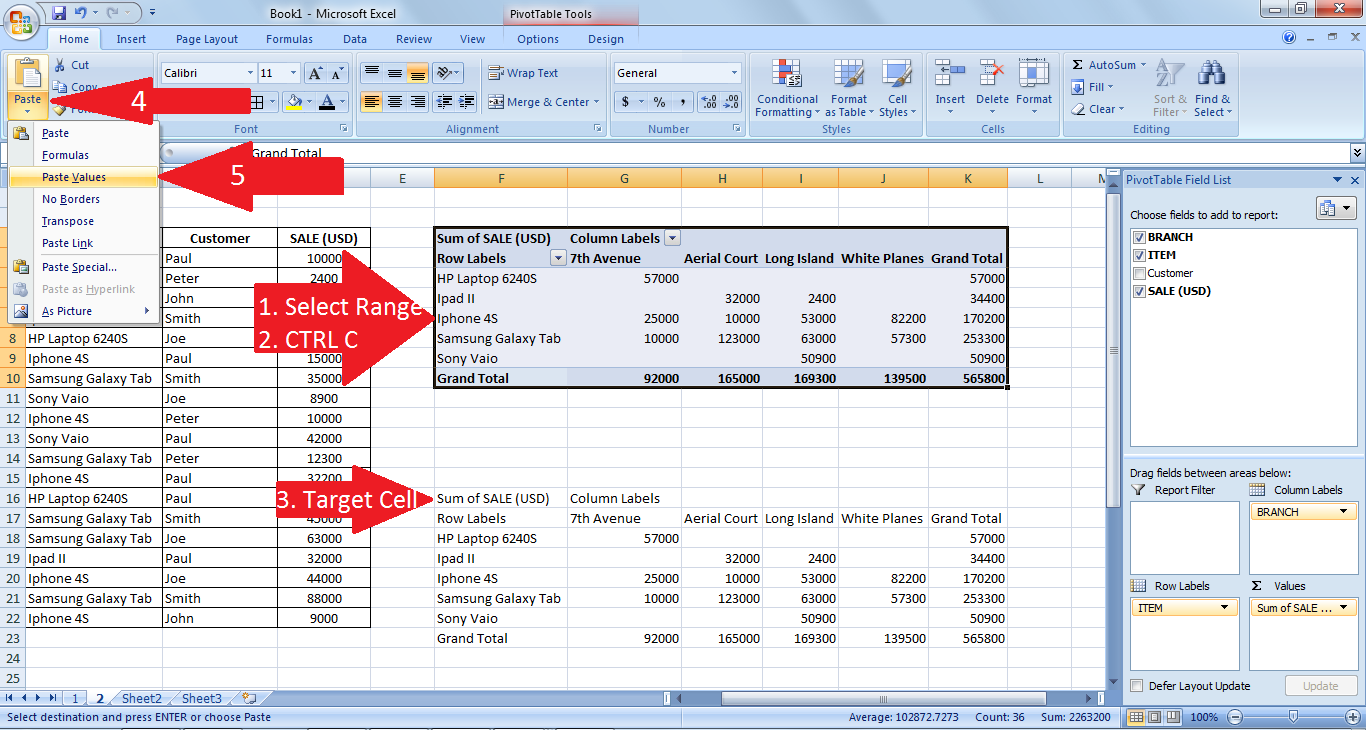Click the Percent Style icon
This screenshot has height=730, width=1367.
click(x=659, y=102)
